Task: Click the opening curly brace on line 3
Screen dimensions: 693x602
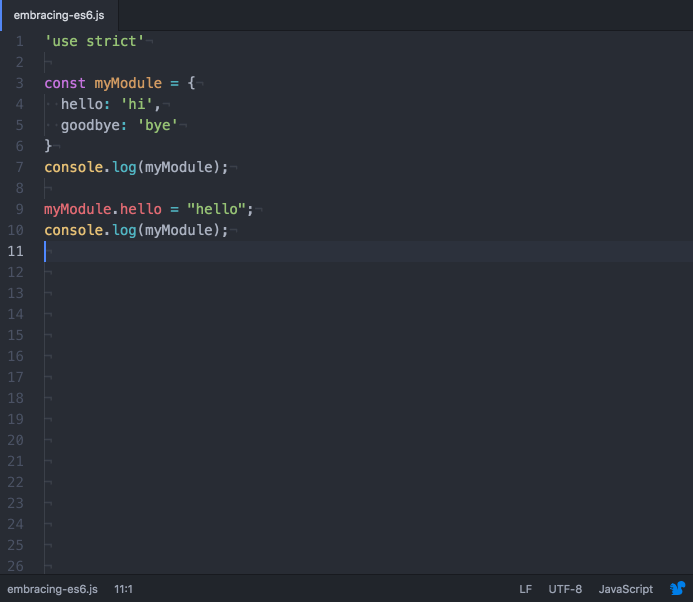Action: tap(191, 83)
